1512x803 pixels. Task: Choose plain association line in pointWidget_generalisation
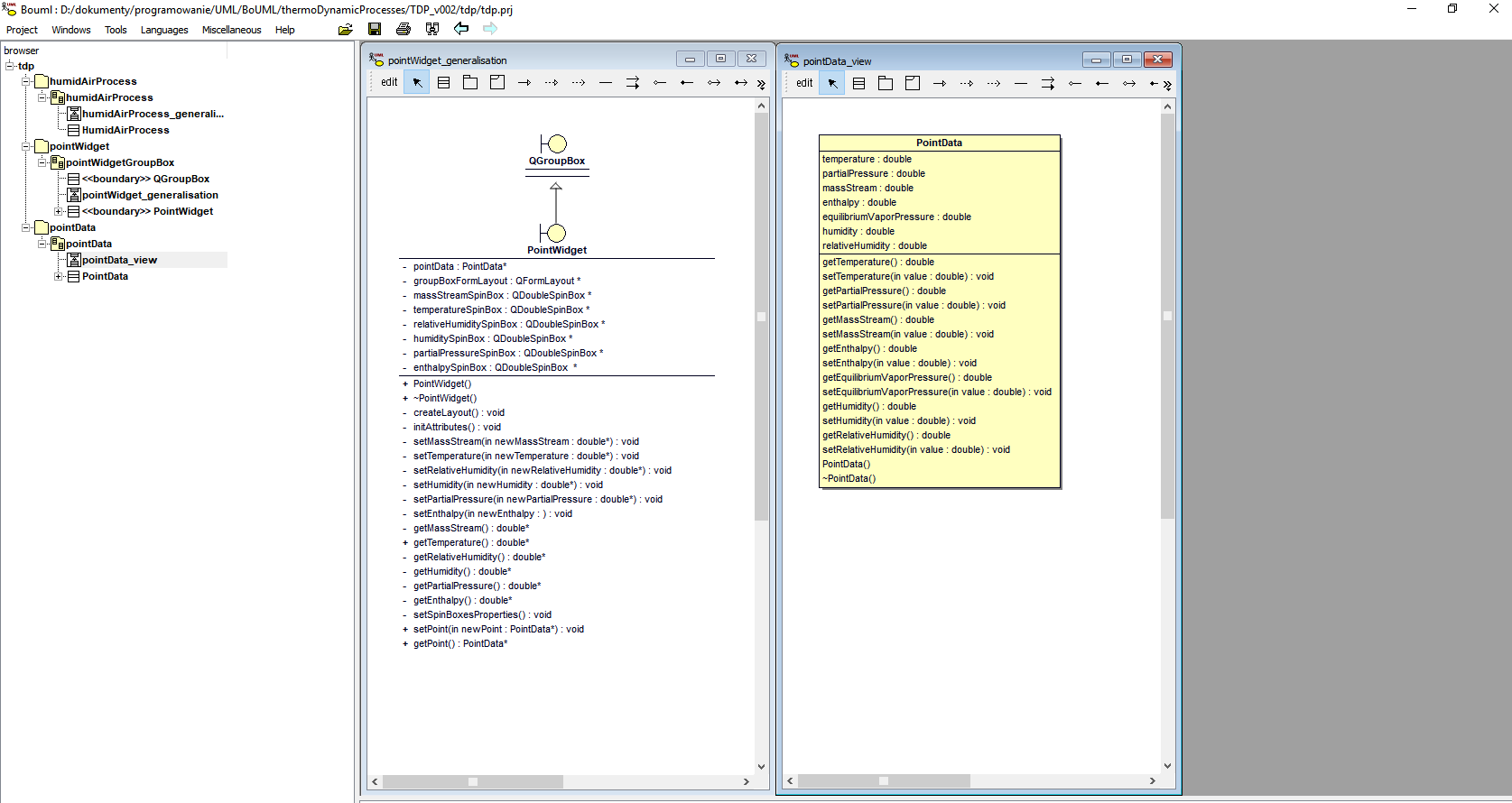(x=606, y=83)
